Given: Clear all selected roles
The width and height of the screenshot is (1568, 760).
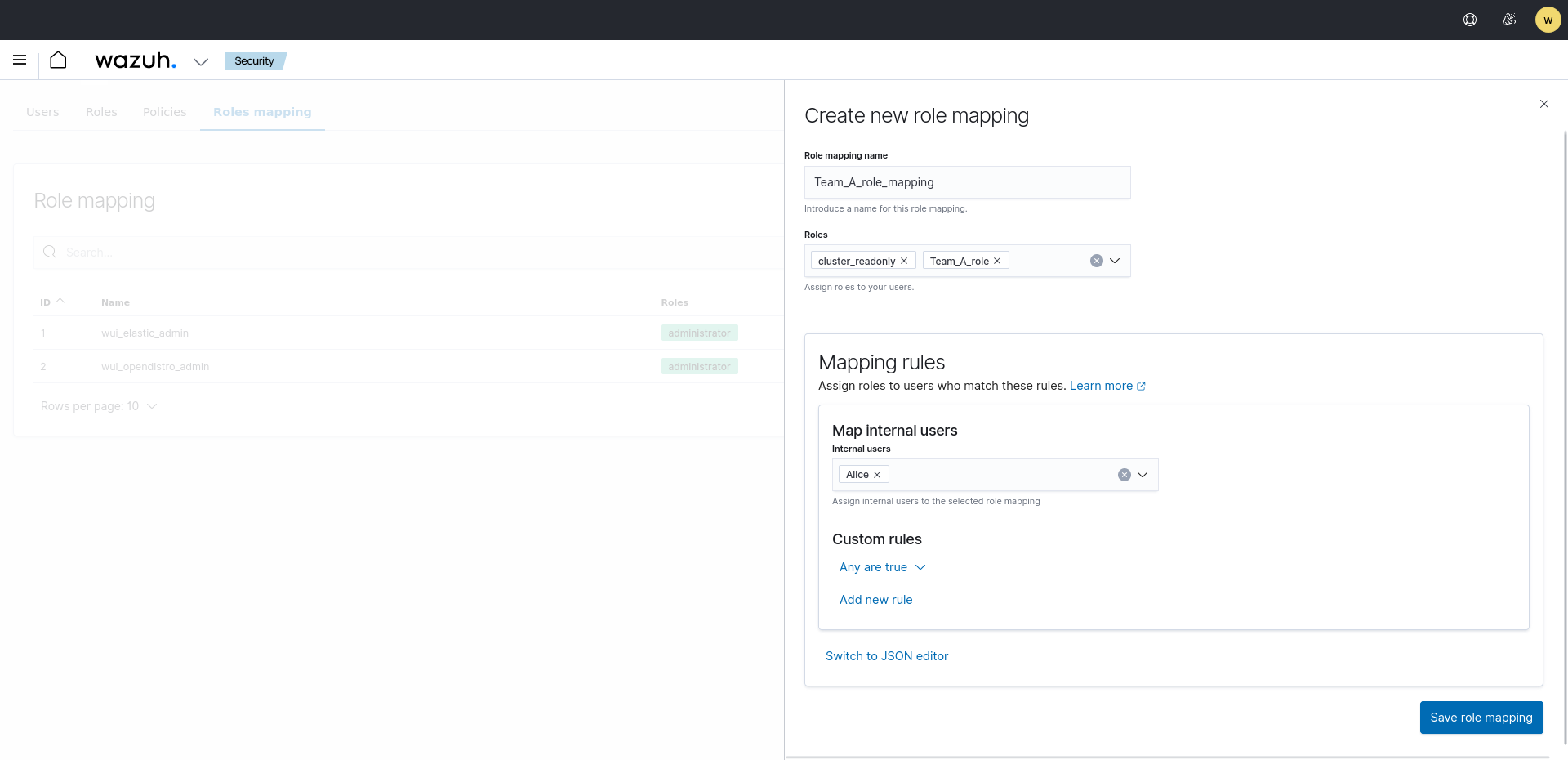Looking at the screenshot, I should click(x=1097, y=261).
